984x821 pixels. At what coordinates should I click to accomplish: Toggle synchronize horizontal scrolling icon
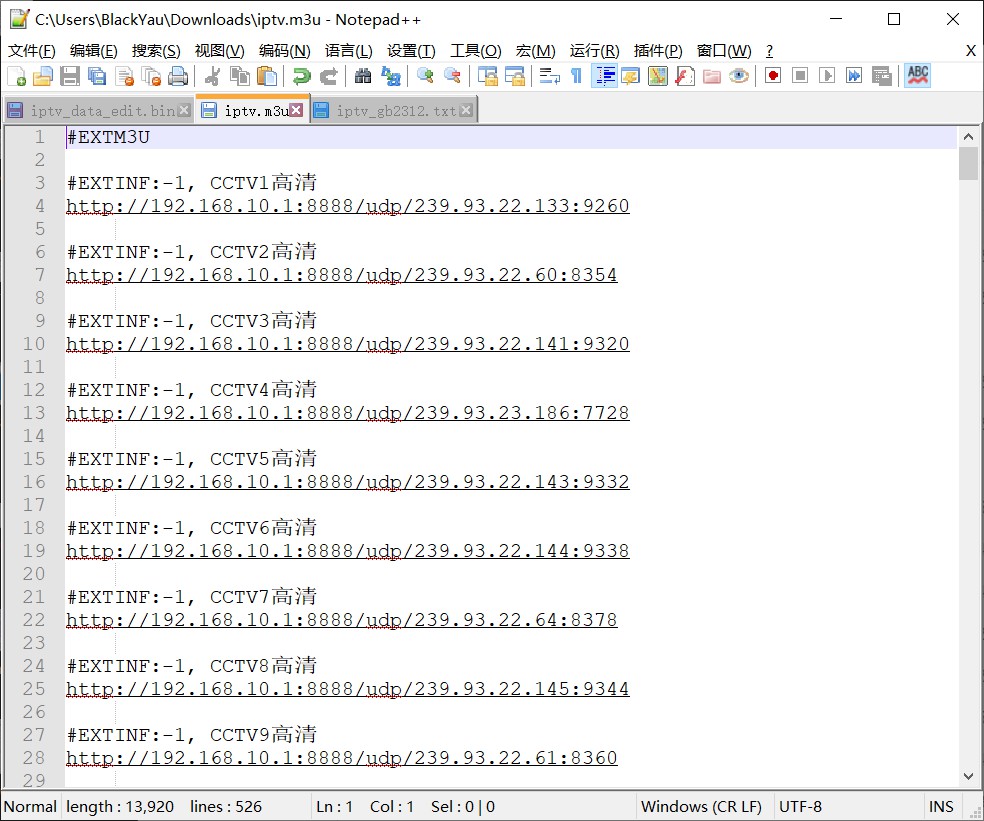click(x=515, y=76)
